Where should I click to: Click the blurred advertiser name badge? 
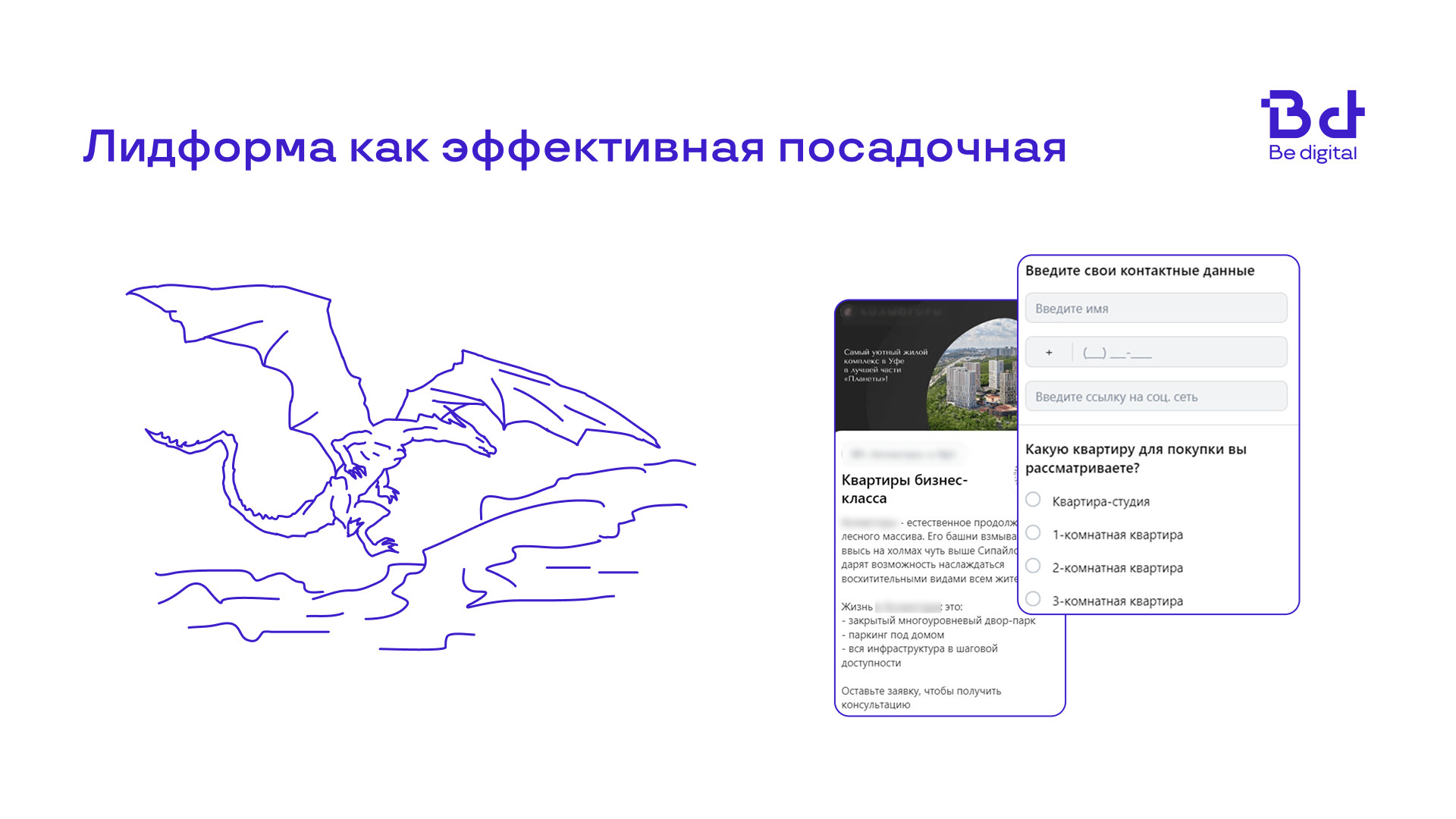pyautogui.click(x=902, y=454)
